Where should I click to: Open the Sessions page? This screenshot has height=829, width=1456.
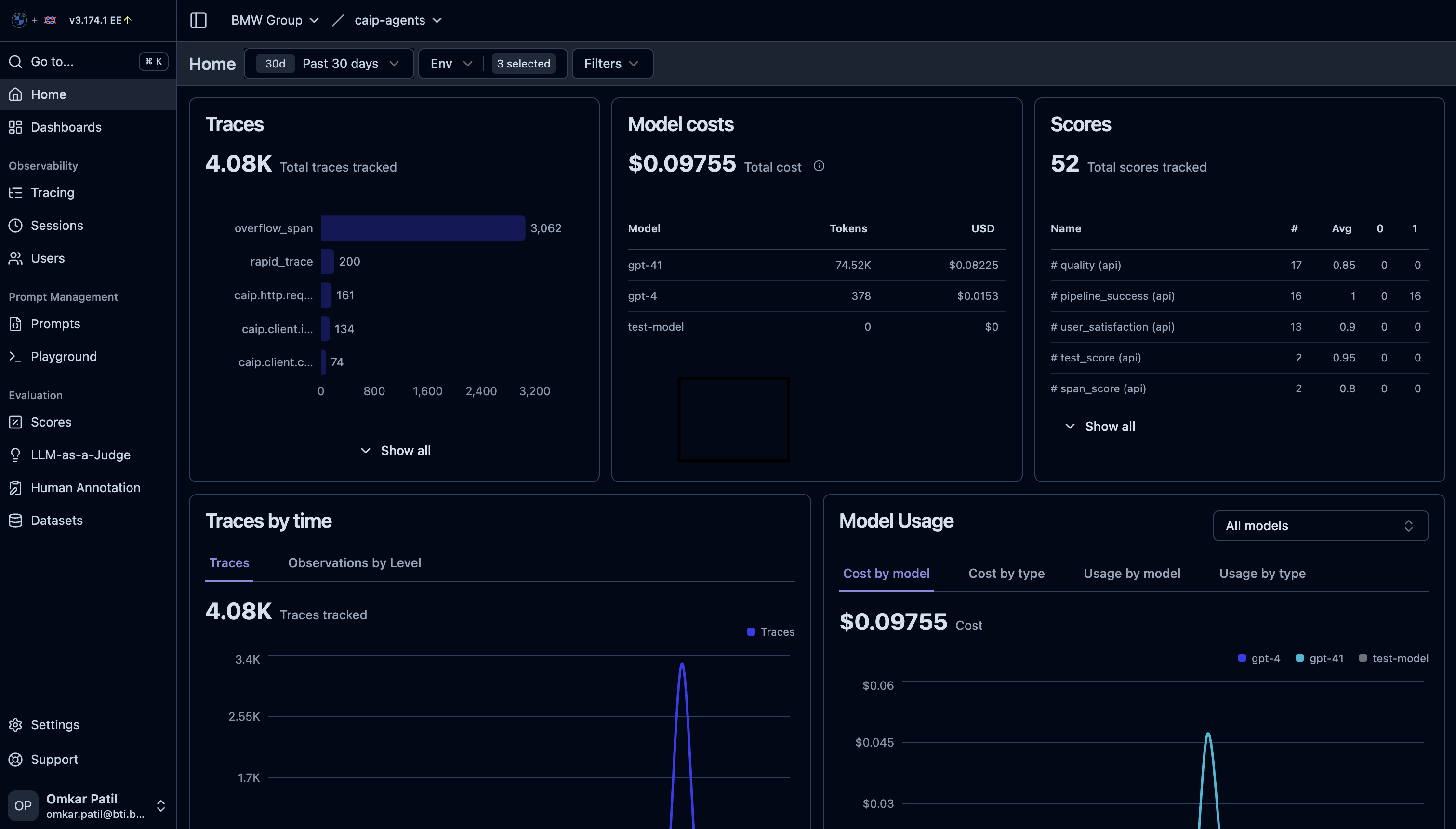(x=88, y=226)
